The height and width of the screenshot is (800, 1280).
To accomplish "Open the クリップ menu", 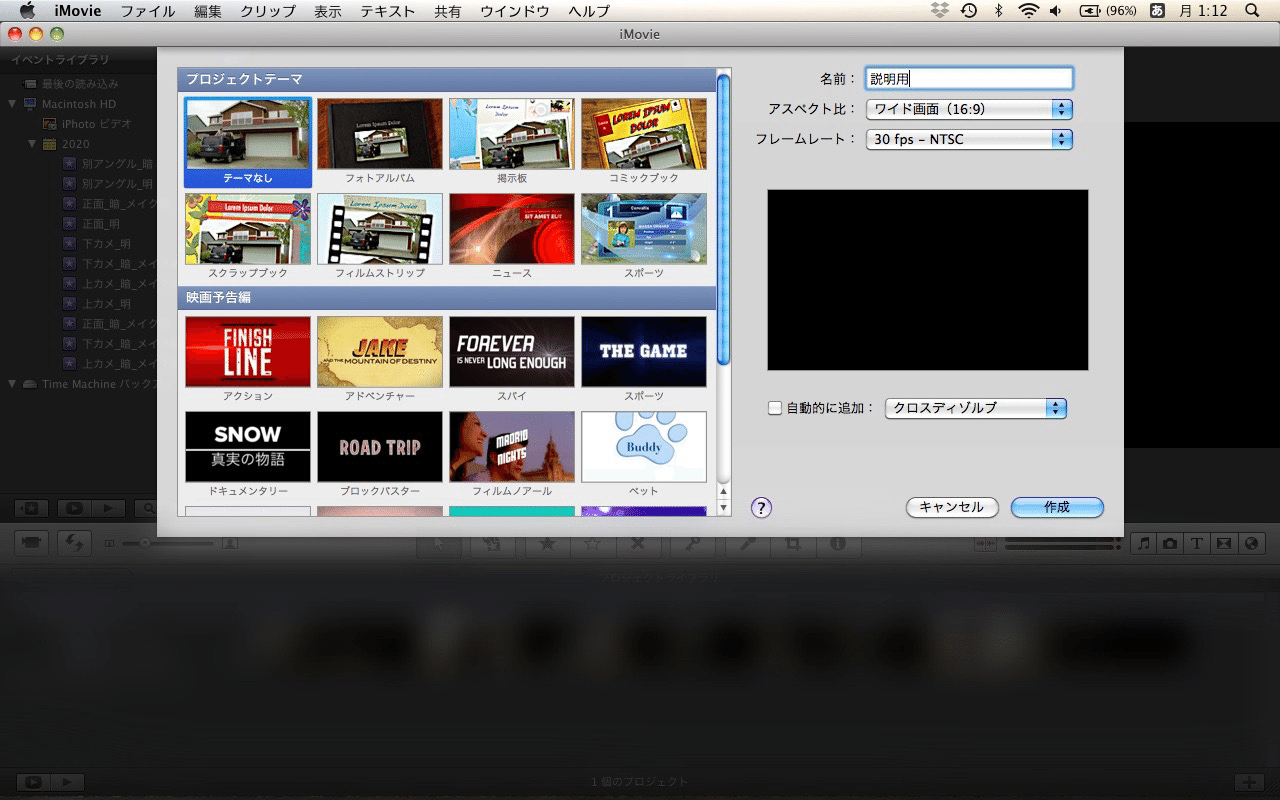I will (x=268, y=11).
